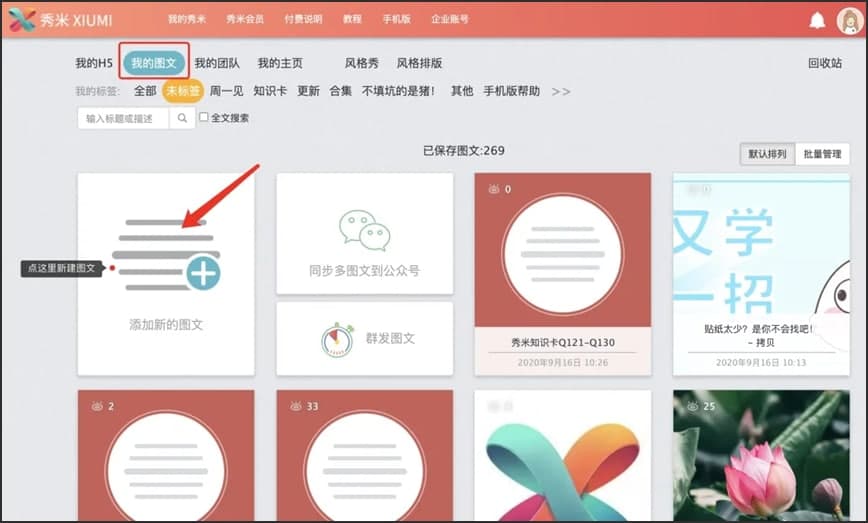This screenshot has width=868, height=523.
Task: Click the view-count eye on the Q121–Q130 card
Action: (x=494, y=189)
